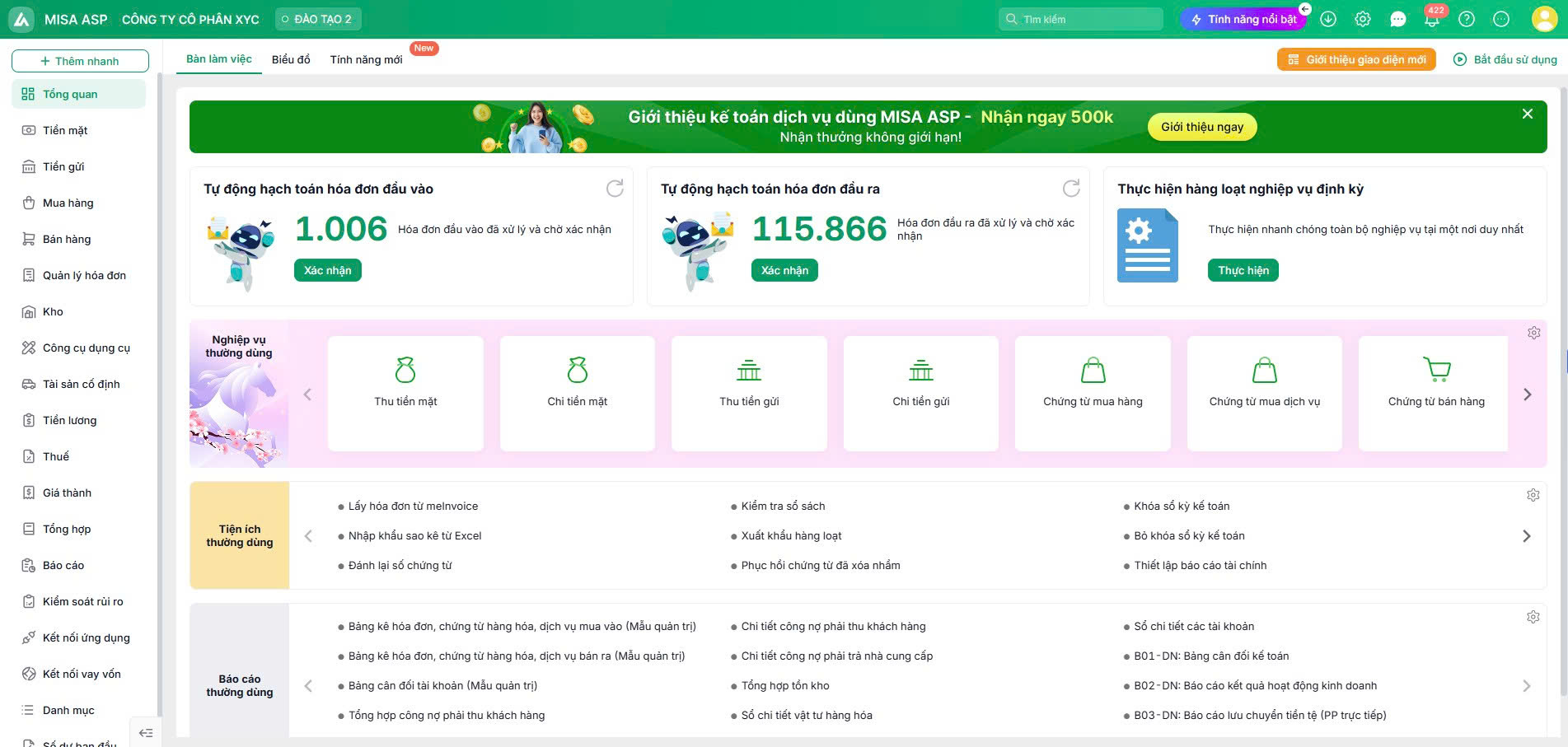The image size is (1568, 747).
Task: Go to 'Thuế' in sidebar
Action: [x=79, y=456]
